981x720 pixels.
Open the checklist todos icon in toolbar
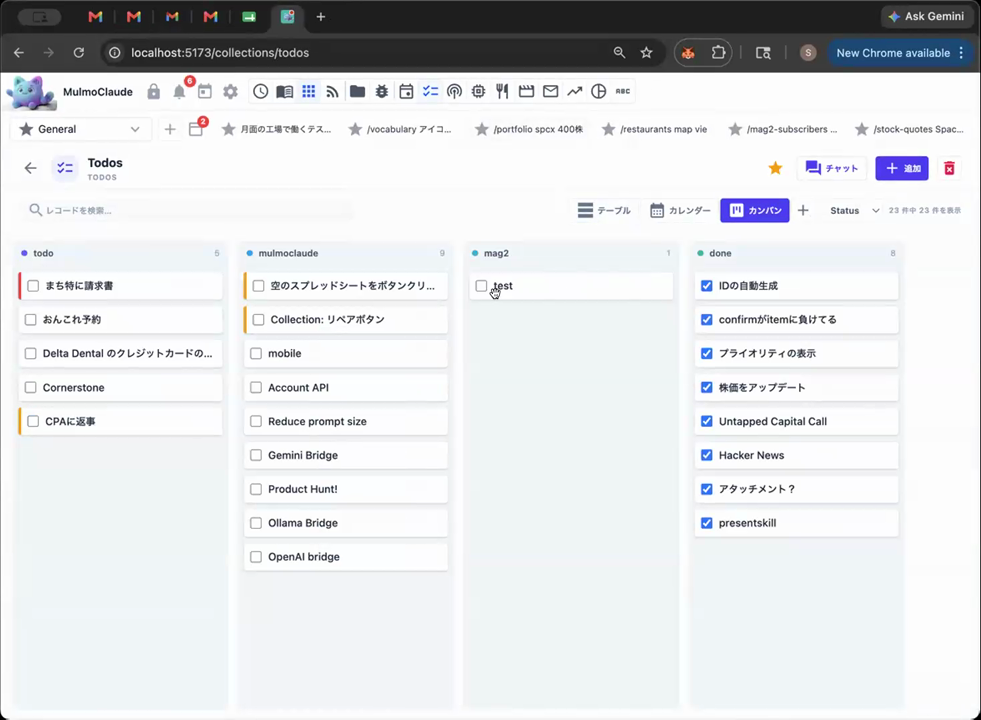point(430,91)
